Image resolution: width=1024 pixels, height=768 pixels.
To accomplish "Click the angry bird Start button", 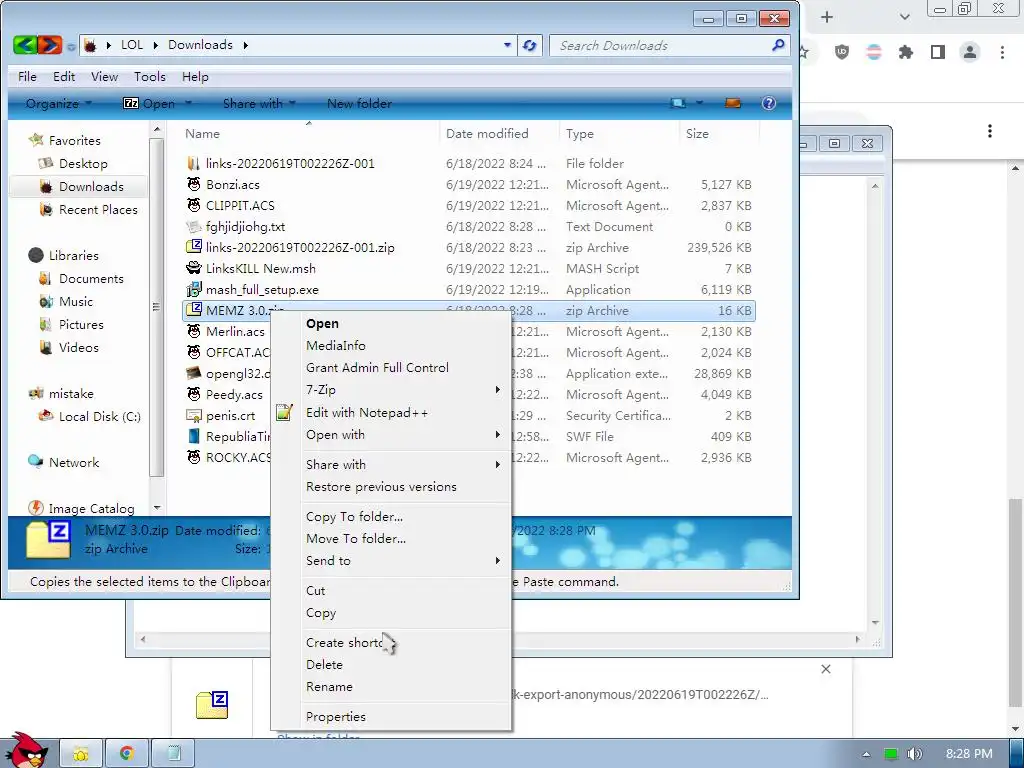I will pyautogui.click(x=25, y=751).
